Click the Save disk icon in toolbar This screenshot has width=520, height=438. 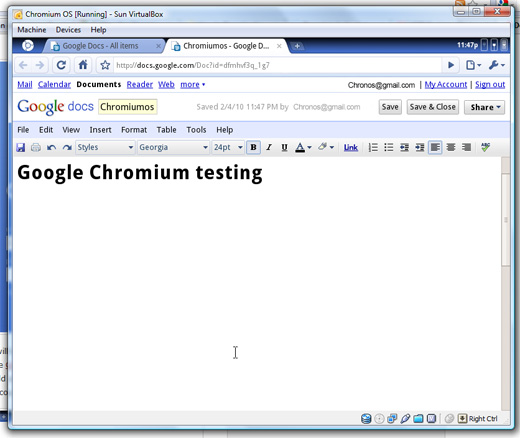tap(21, 147)
